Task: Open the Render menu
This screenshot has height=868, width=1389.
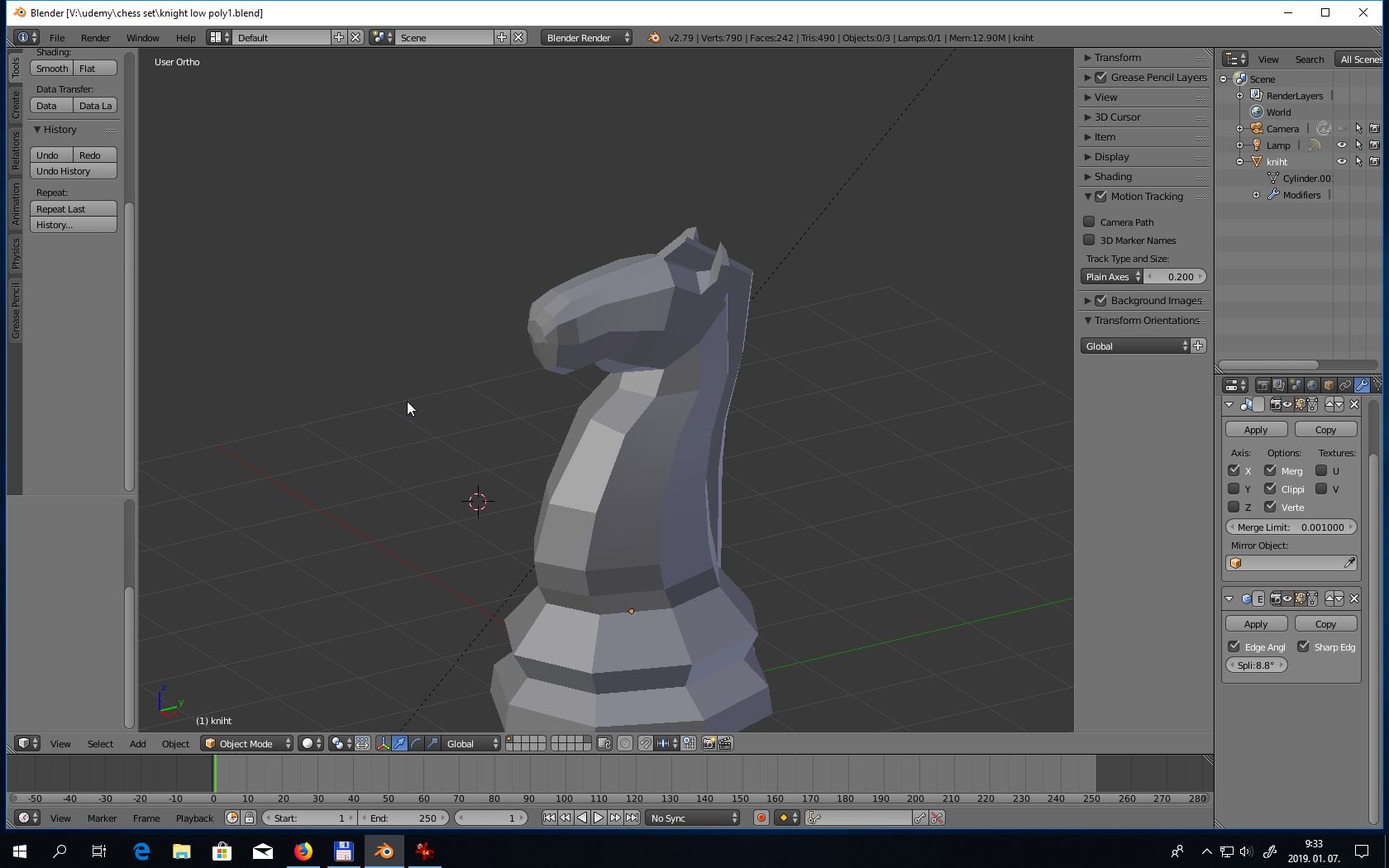Action: click(x=95, y=38)
